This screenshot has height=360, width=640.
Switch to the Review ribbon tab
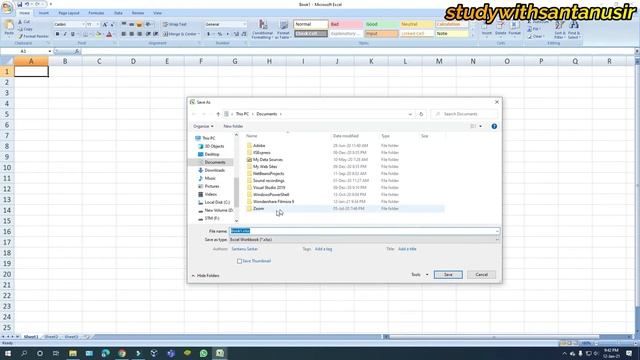pos(138,13)
